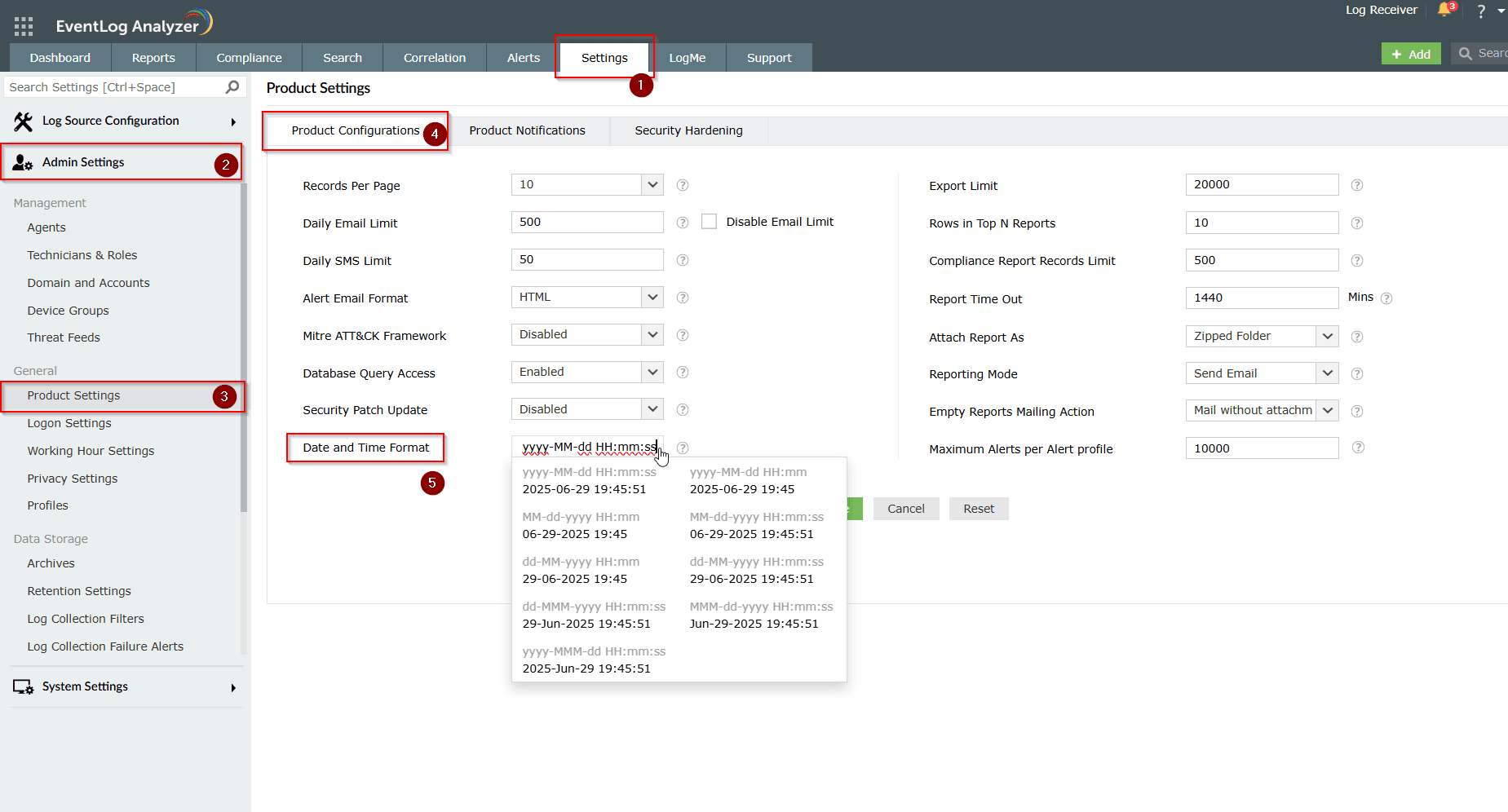This screenshot has height=812, width=1508.
Task: Open Retention Settings in sidebar
Action: [79, 591]
